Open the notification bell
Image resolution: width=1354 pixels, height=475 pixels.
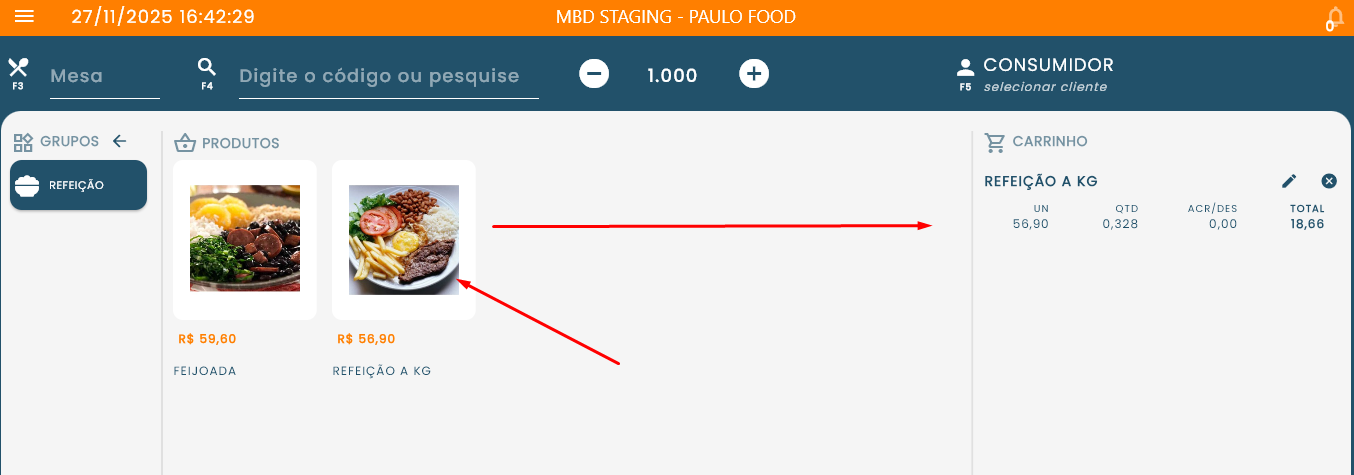(x=1335, y=18)
